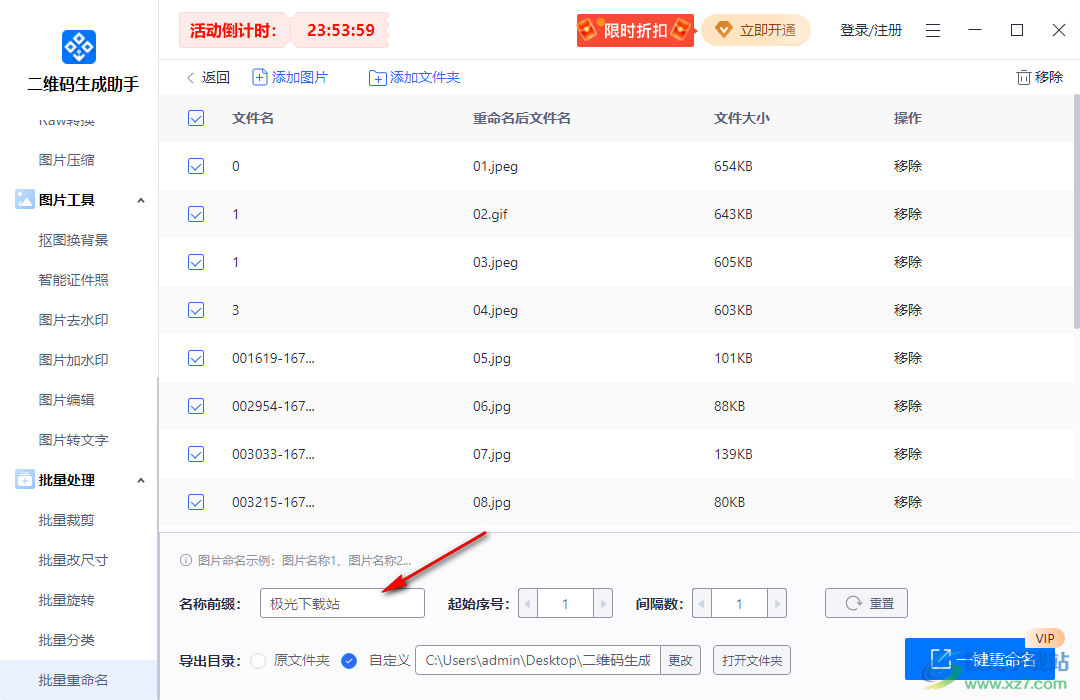The width and height of the screenshot is (1080, 700).
Task: Click the 批量处理 sidebar section icon
Action: [x=23, y=479]
